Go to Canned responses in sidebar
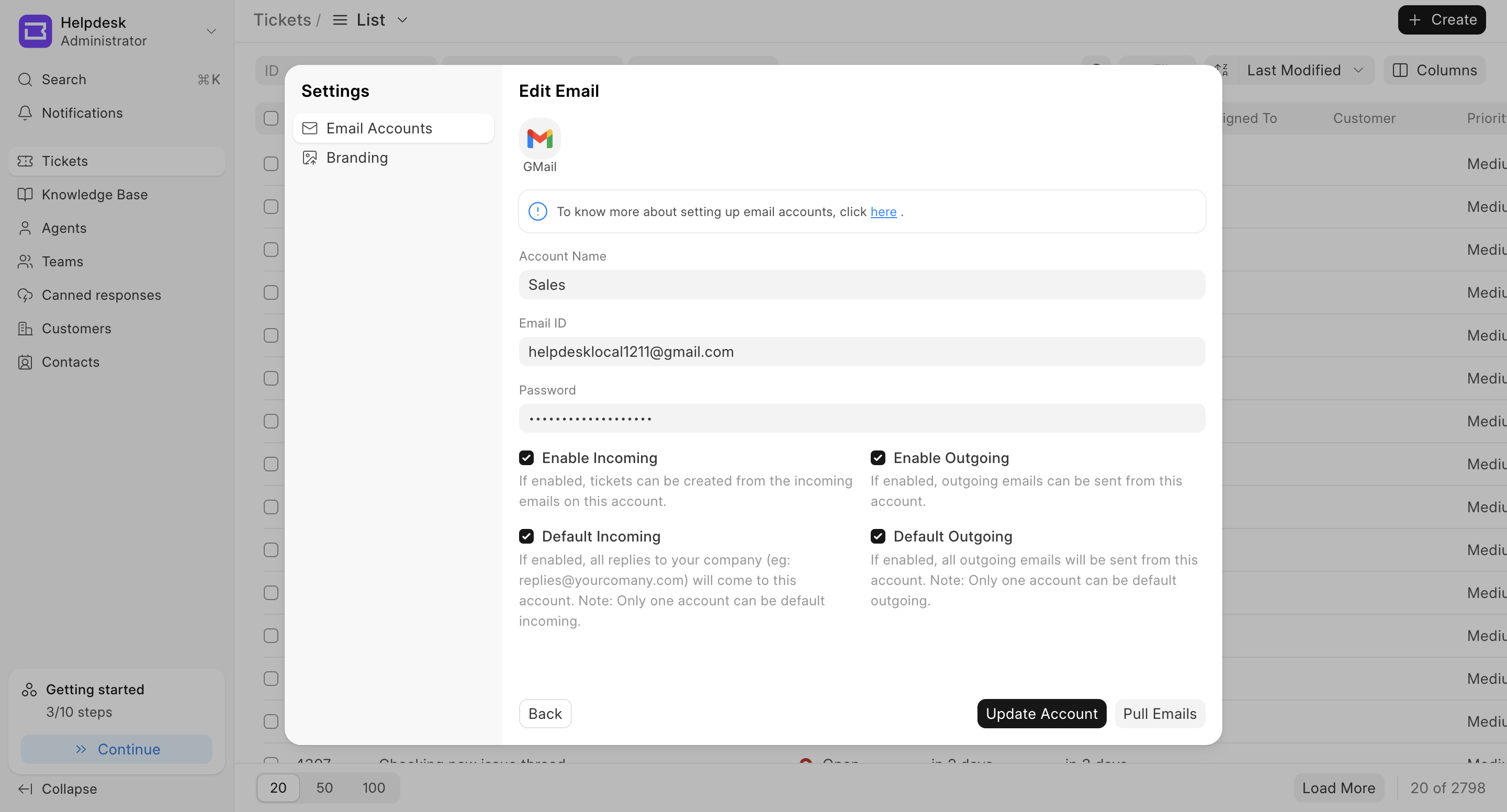This screenshot has height=812, width=1507. (100, 295)
